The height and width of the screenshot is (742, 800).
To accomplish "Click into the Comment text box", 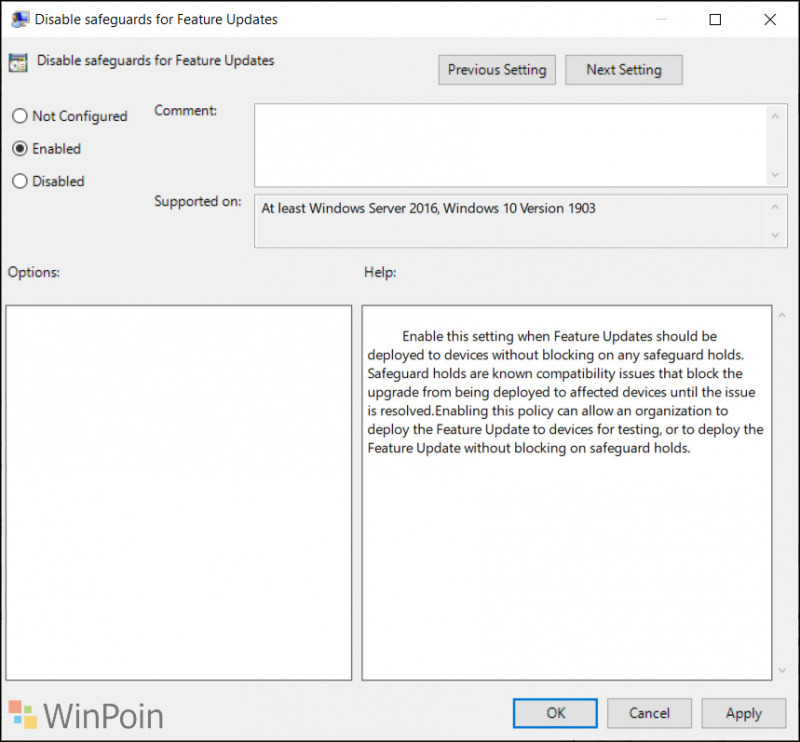I will [511, 145].
